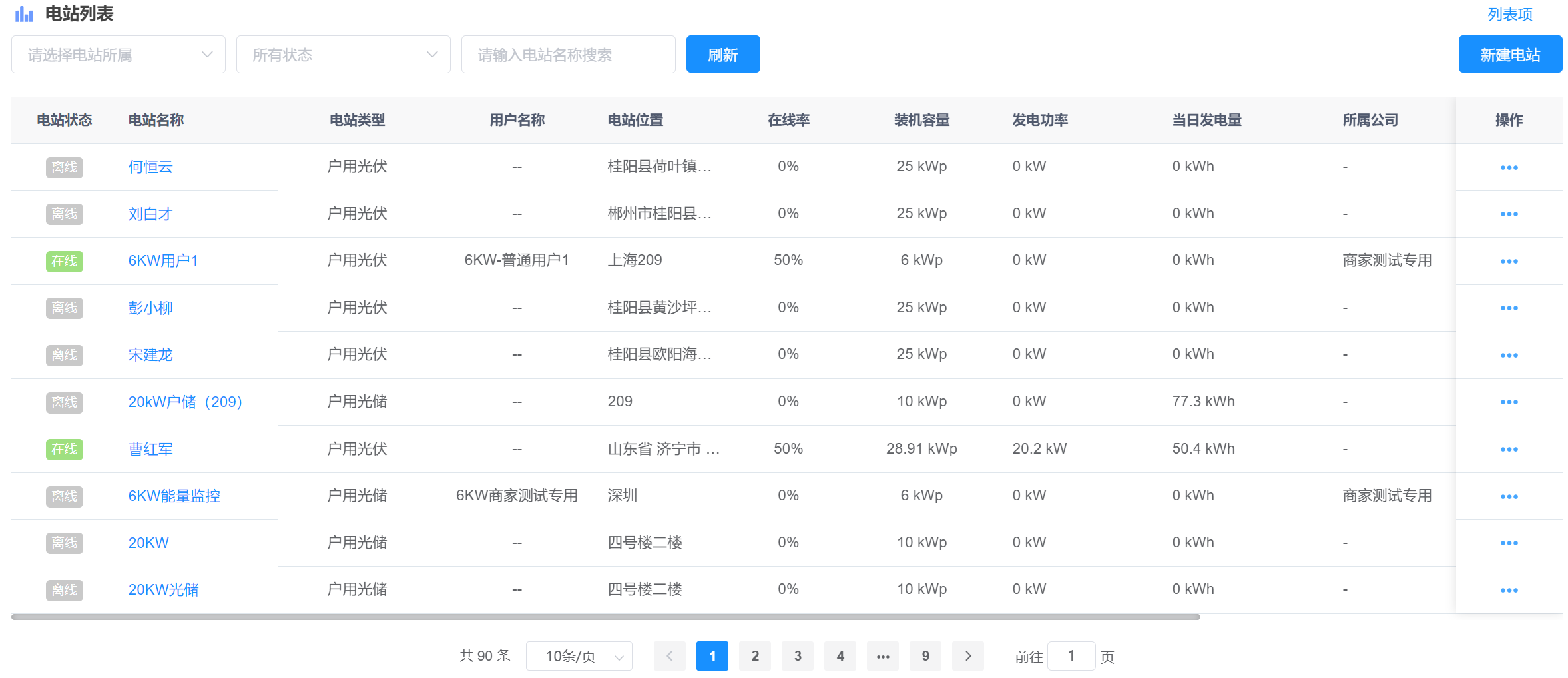Click the 上海209 location cell
The height and width of the screenshot is (678, 1568).
(x=635, y=260)
